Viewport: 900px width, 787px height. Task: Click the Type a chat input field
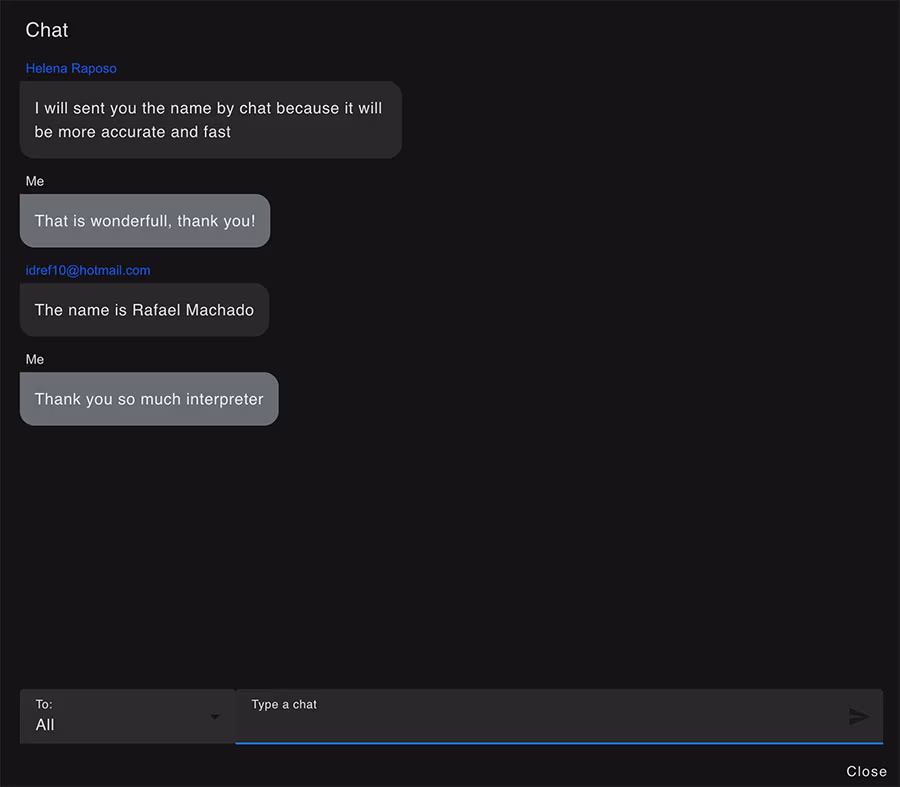point(559,716)
